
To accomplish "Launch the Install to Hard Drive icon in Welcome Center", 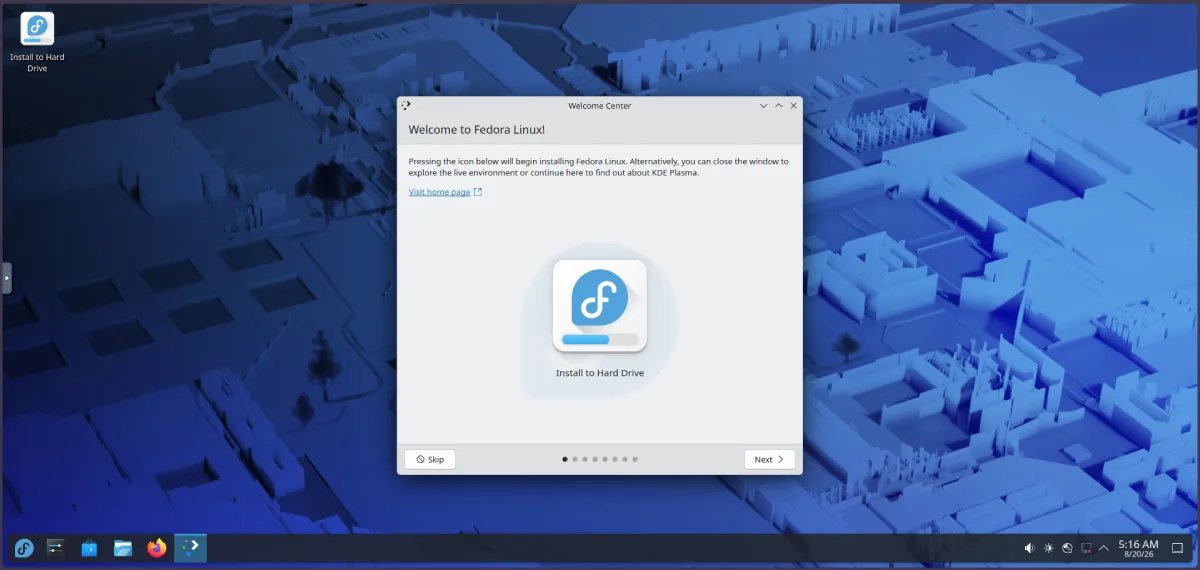I will [600, 306].
